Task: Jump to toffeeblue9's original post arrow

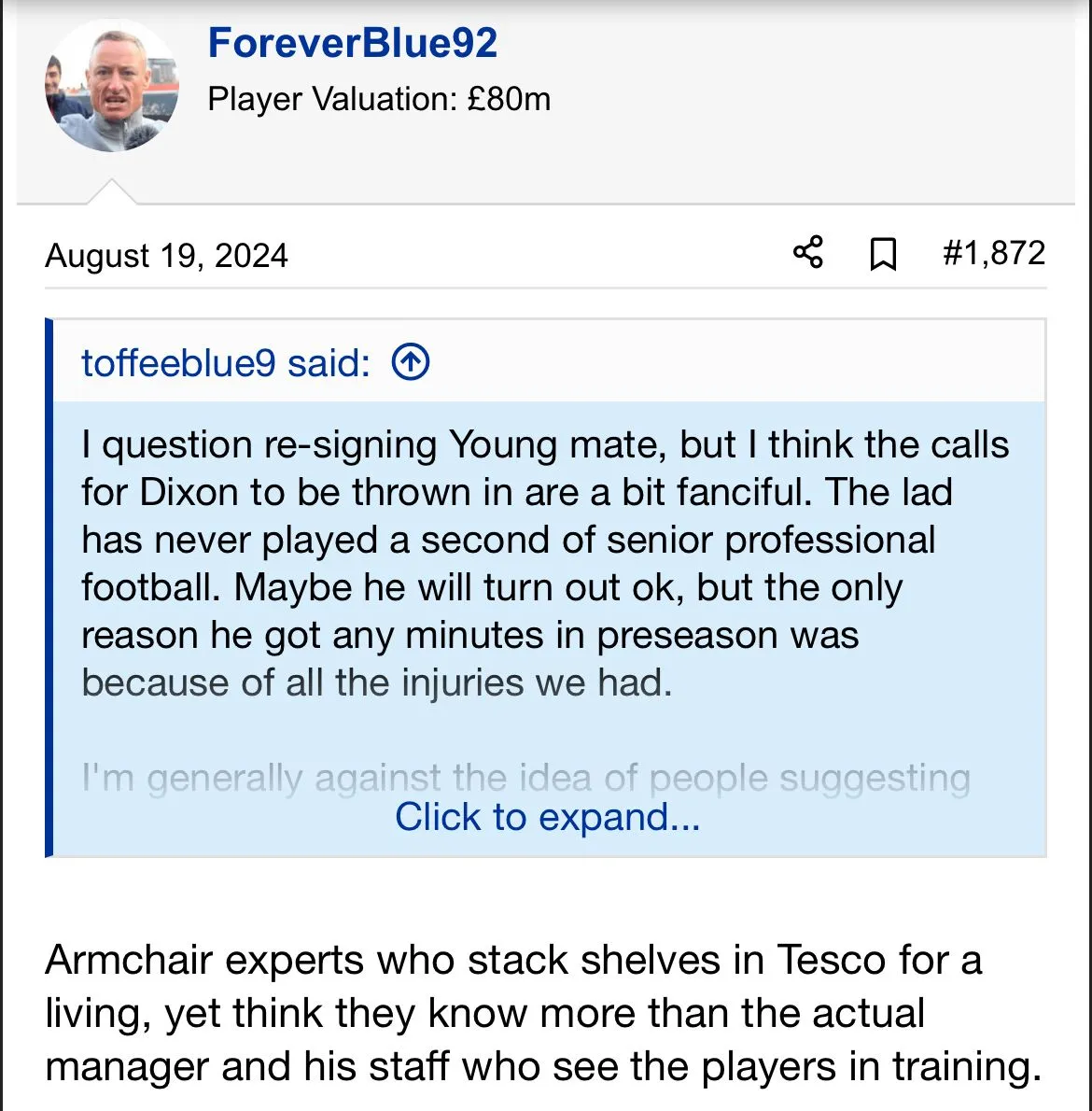Action: [411, 362]
